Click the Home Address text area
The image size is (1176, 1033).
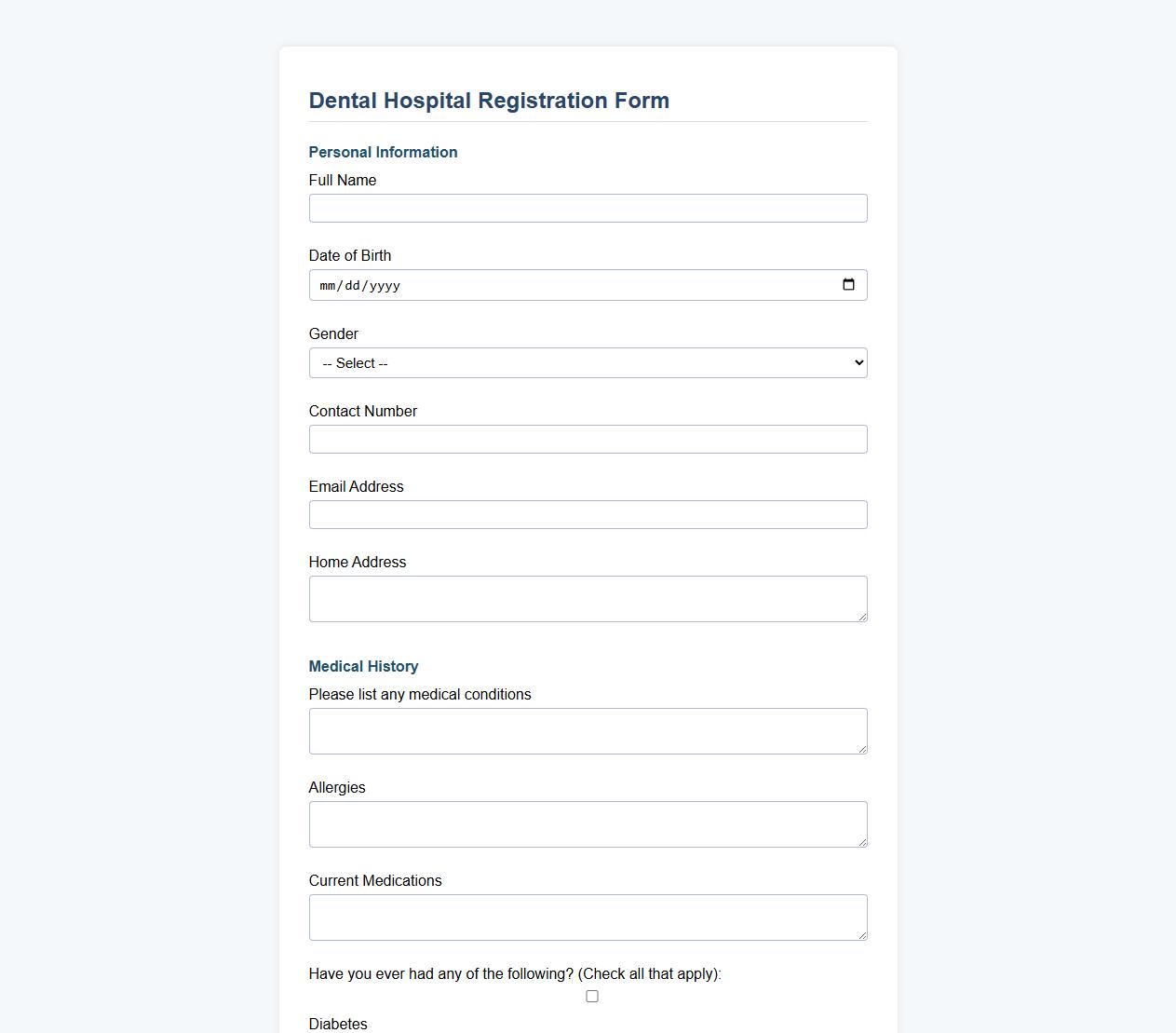tap(588, 598)
